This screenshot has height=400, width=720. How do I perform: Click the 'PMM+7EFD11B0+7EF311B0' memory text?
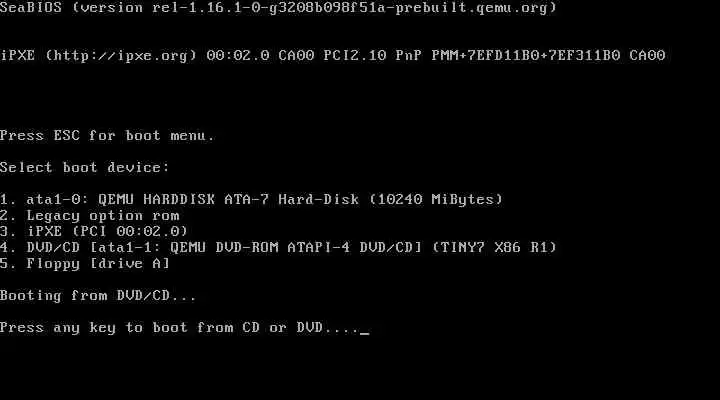[x=526, y=56]
